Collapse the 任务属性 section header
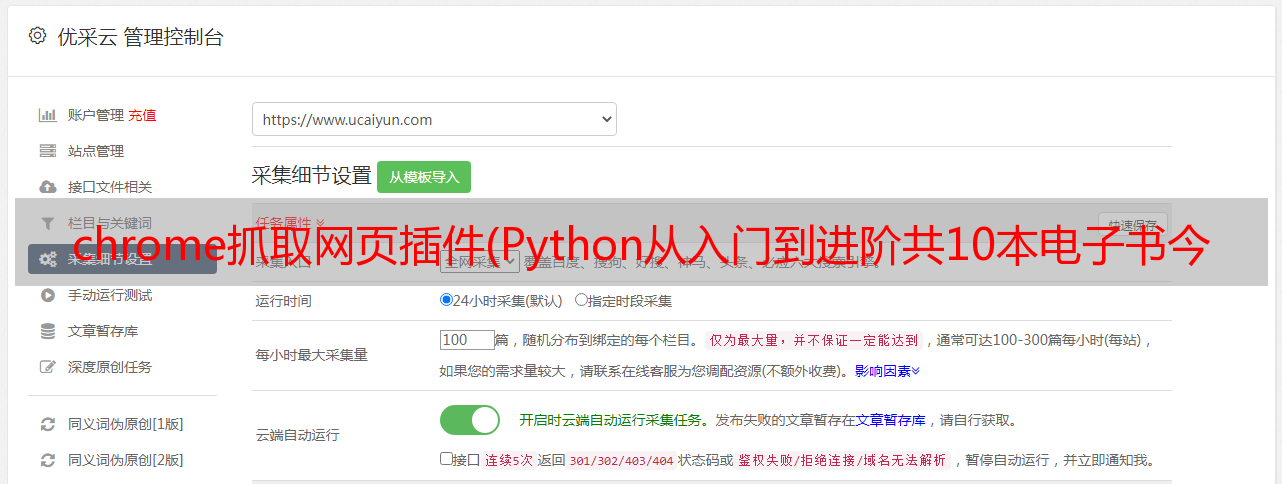This screenshot has width=1282, height=484. coord(290,223)
